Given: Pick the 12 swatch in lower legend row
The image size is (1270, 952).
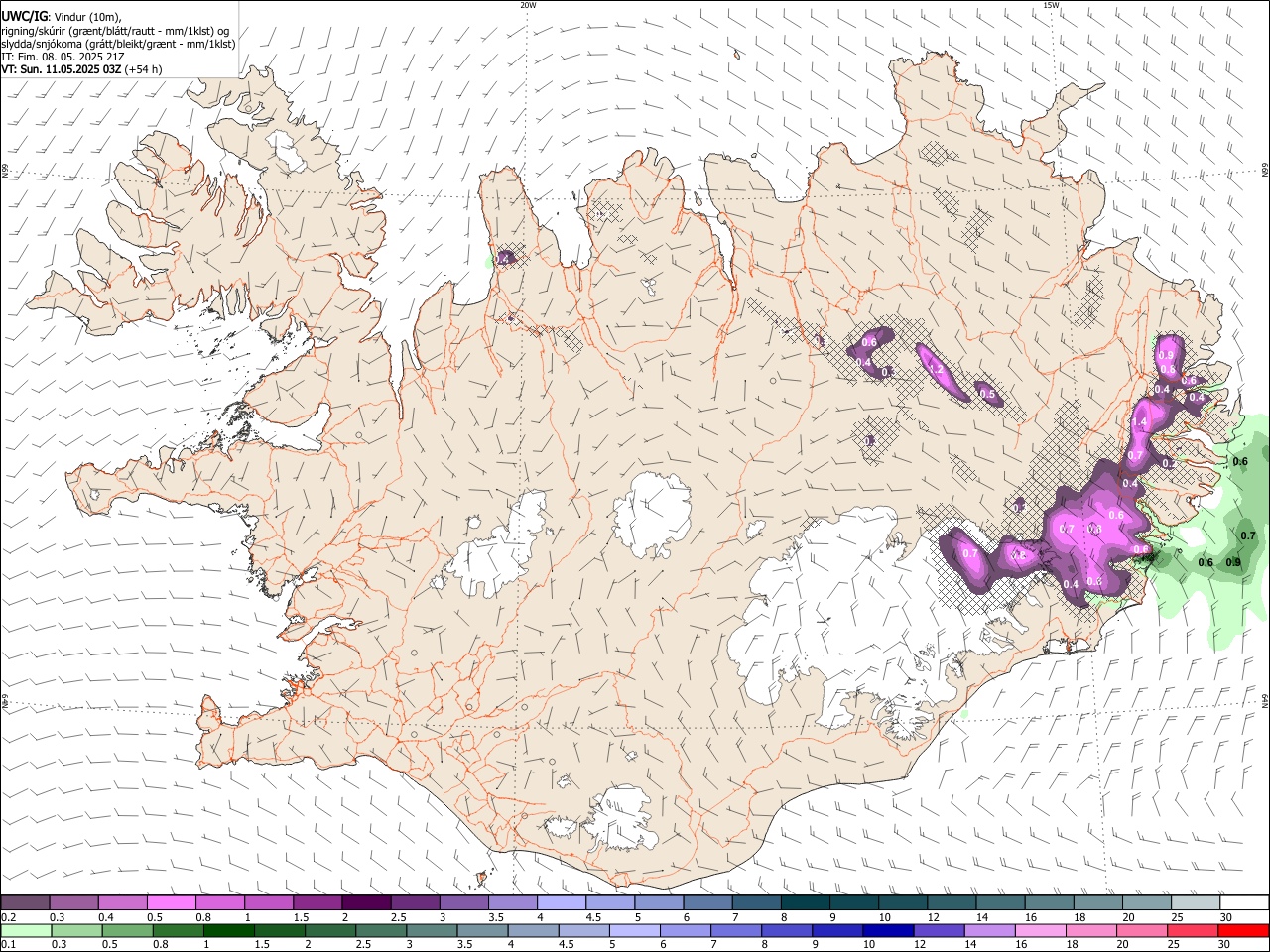Looking at the screenshot, I should 939,931.
